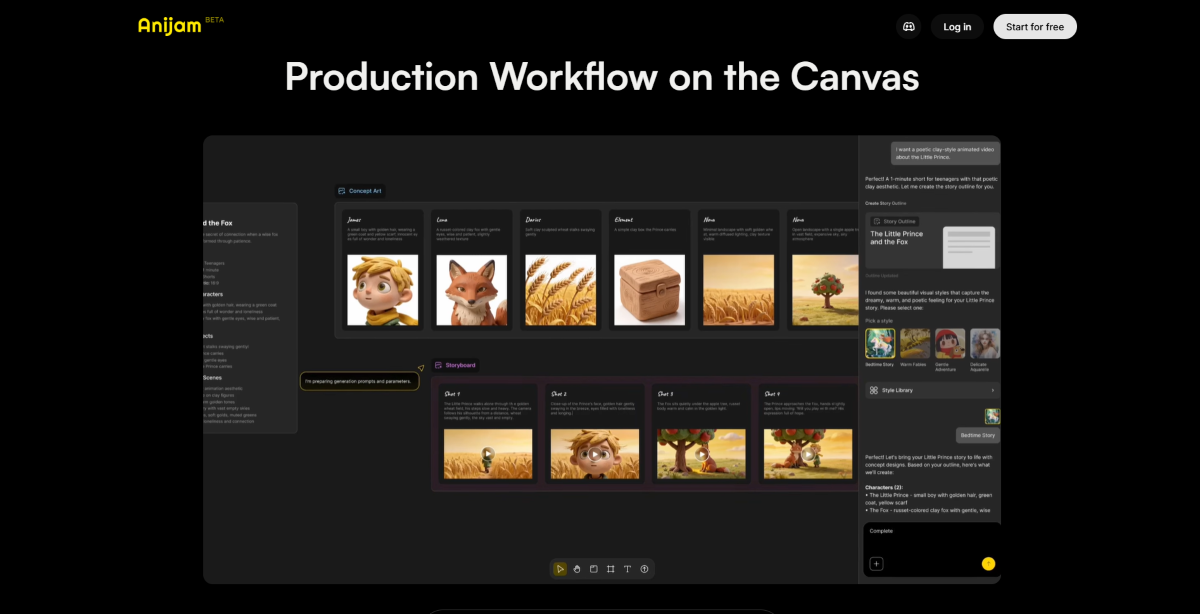Image resolution: width=1200 pixels, height=614 pixels.
Task: Choose the Warm Fables style
Action: [x=915, y=344]
